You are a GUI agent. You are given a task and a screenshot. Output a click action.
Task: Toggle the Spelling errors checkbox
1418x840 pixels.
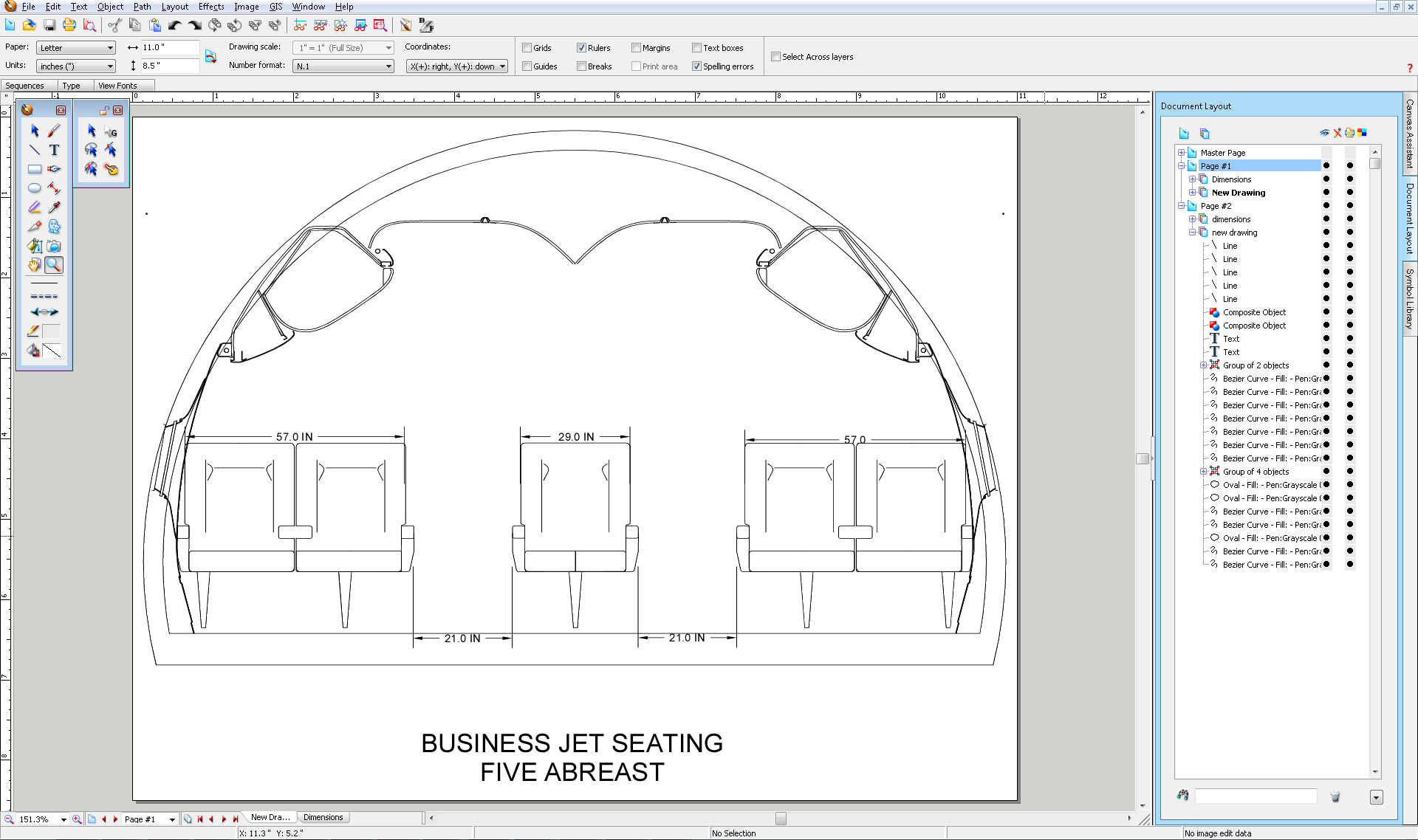pyautogui.click(x=696, y=66)
